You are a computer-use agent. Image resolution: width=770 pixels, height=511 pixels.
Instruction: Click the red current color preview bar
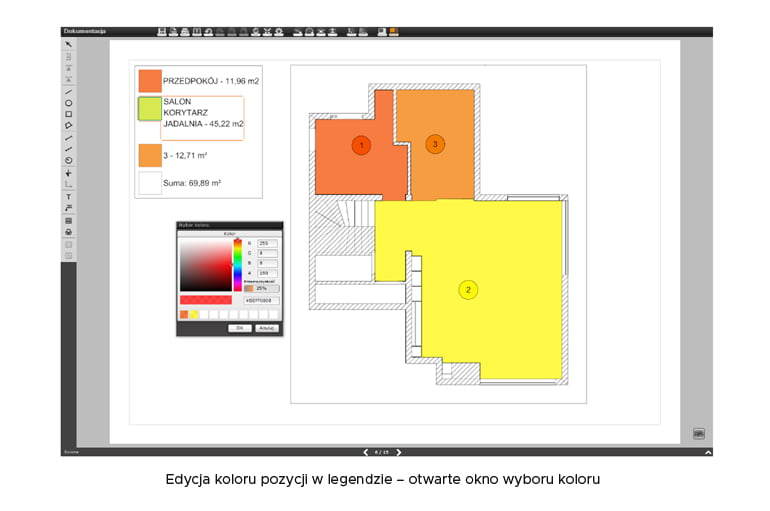pyautogui.click(x=206, y=300)
